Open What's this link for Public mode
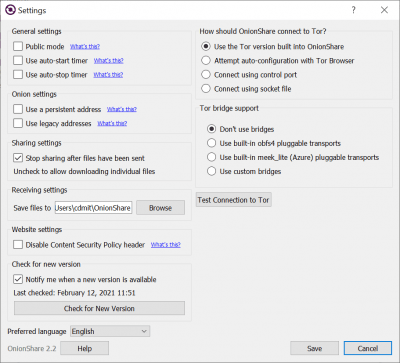Viewport: 400px width, 363px height. [85, 47]
